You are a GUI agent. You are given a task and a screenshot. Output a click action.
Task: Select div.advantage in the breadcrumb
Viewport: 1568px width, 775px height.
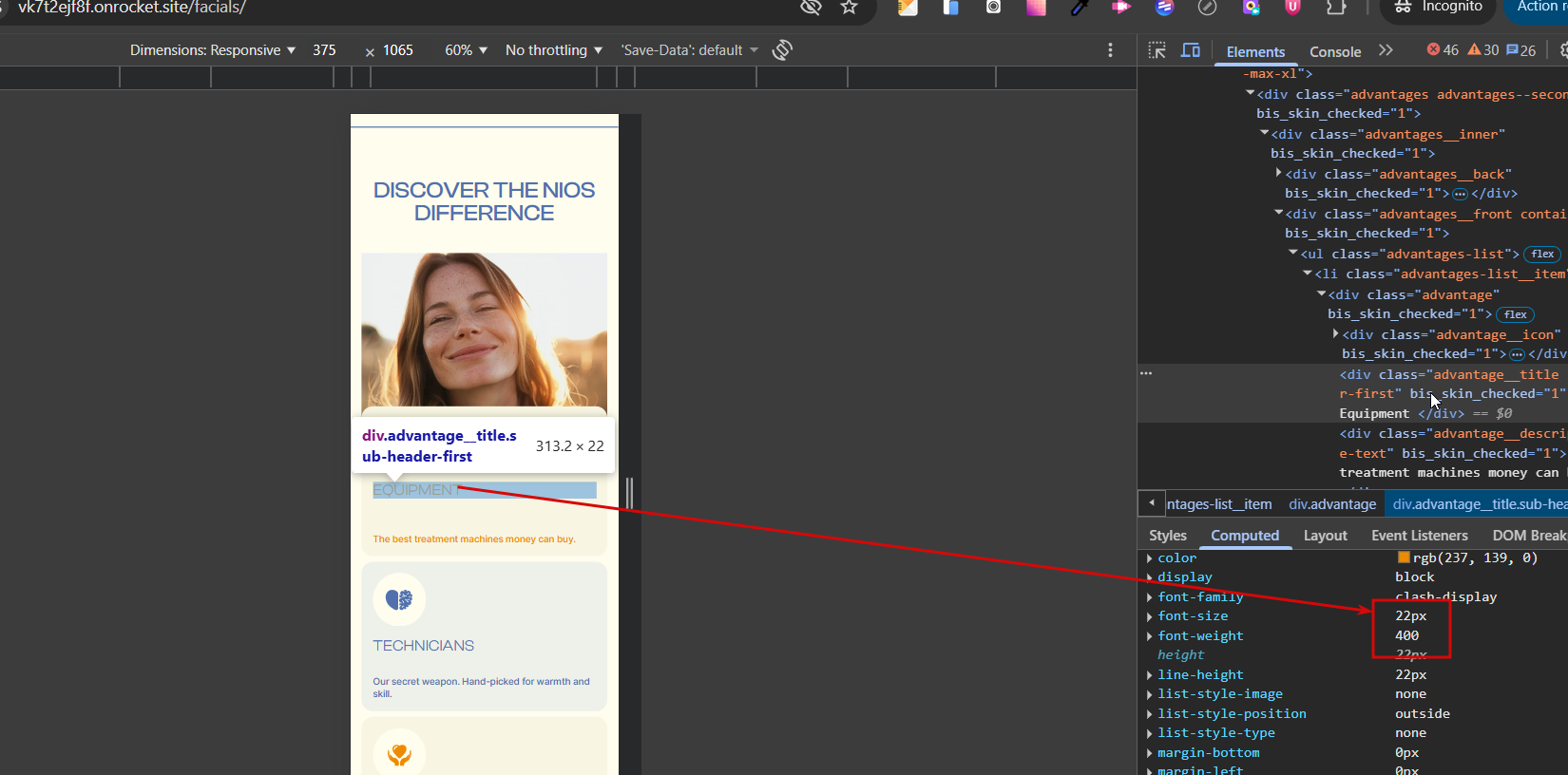tap(1332, 504)
